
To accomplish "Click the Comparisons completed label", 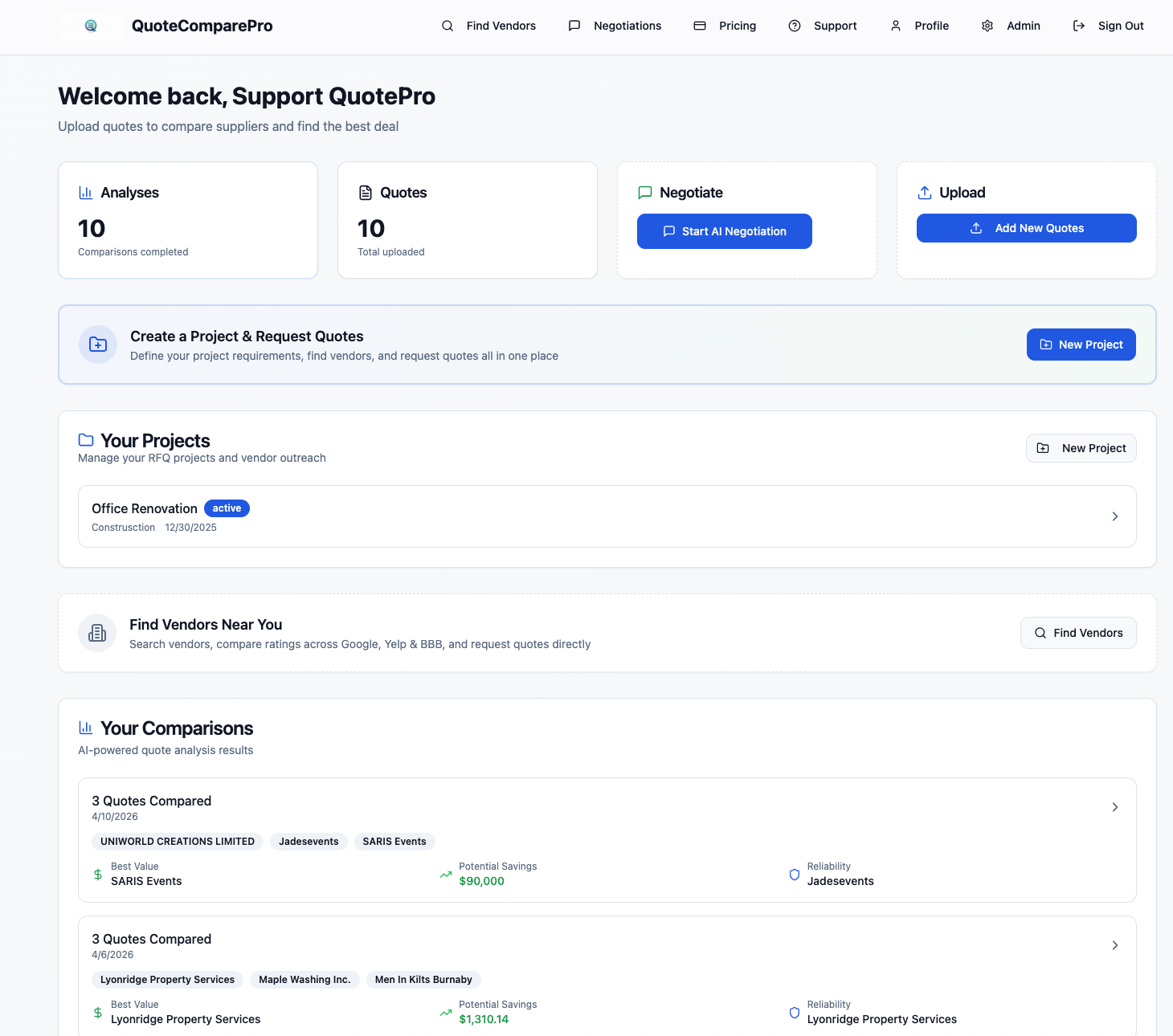I will tap(133, 252).
